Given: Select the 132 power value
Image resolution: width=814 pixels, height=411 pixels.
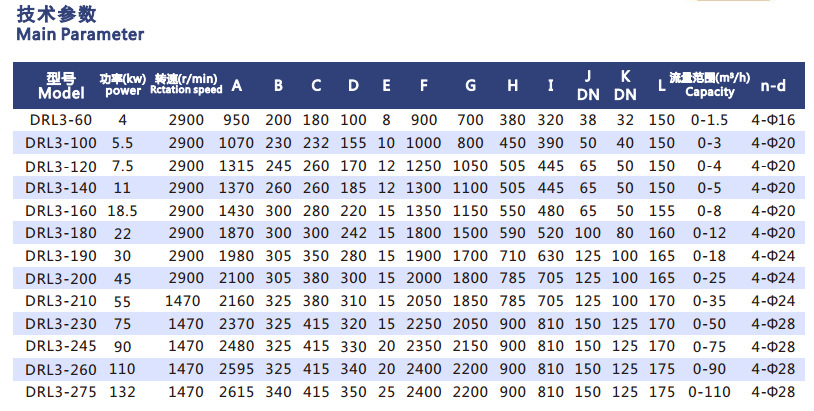Looking at the screenshot, I should pos(123,391).
